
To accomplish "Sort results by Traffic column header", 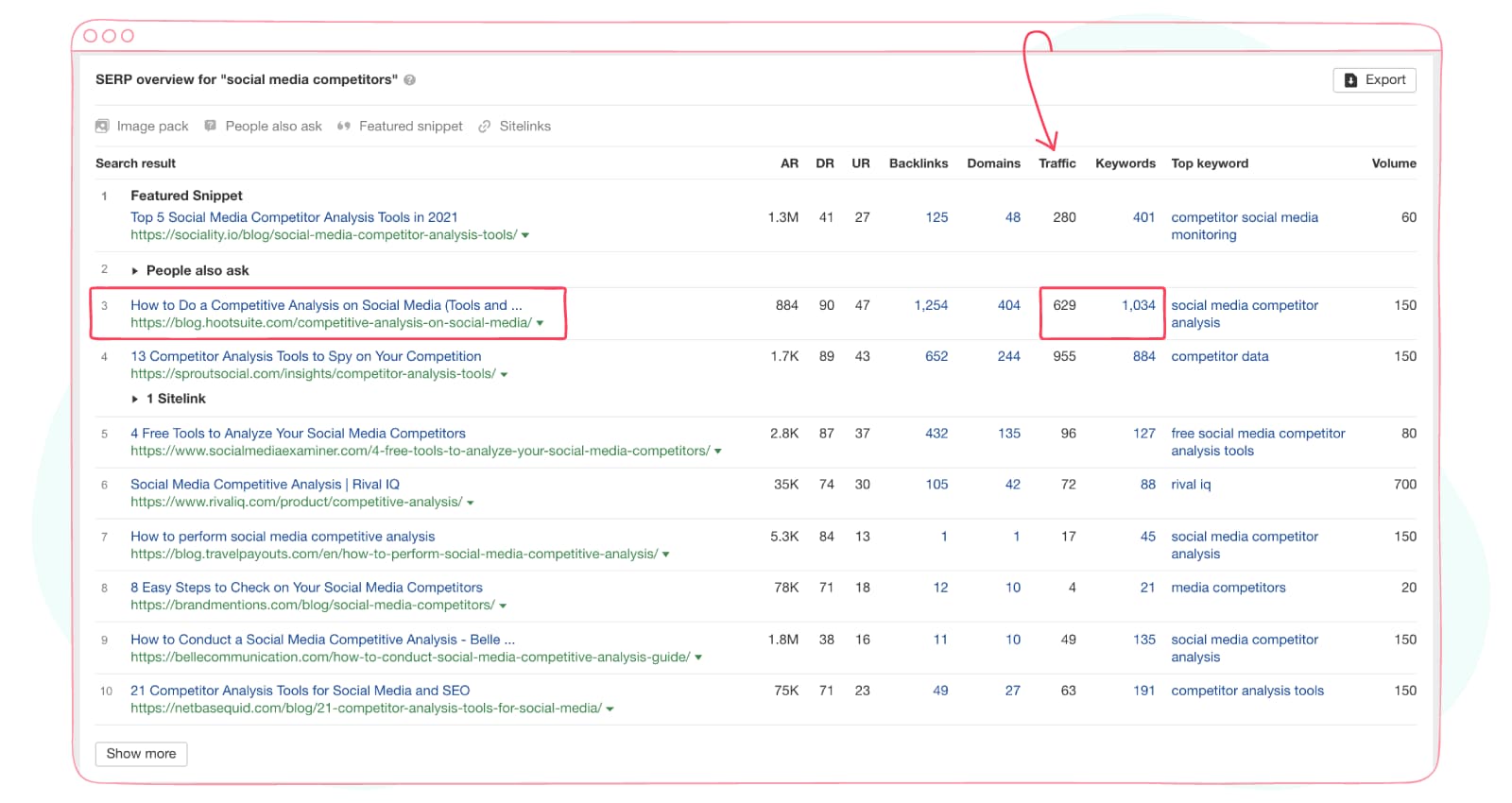I will (1057, 163).
